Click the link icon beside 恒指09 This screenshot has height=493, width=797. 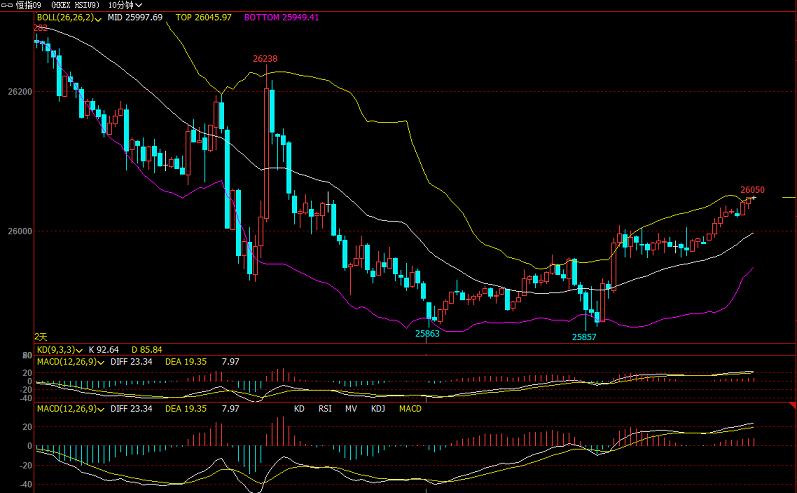click(x=8, y=5)
